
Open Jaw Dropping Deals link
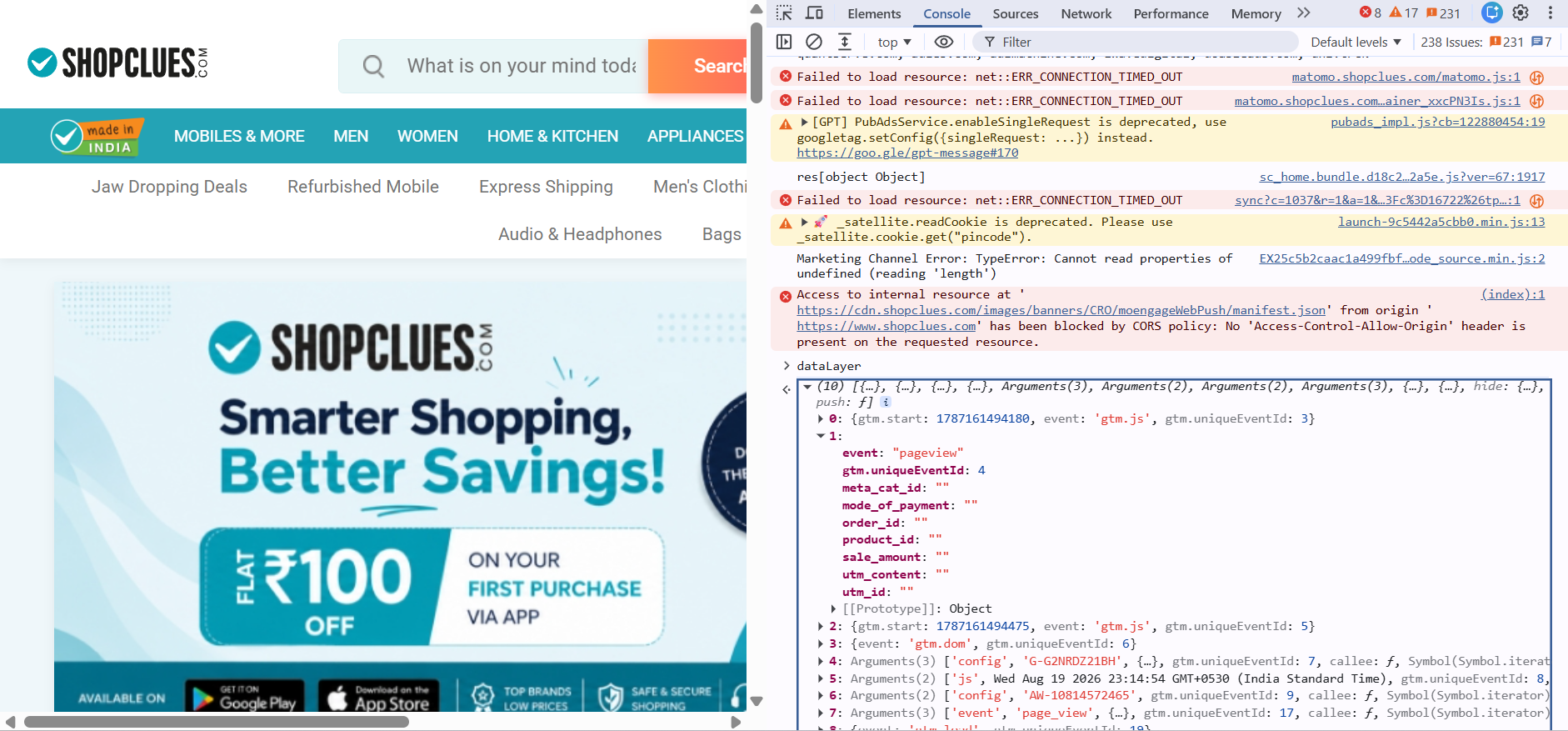point(169,187)
